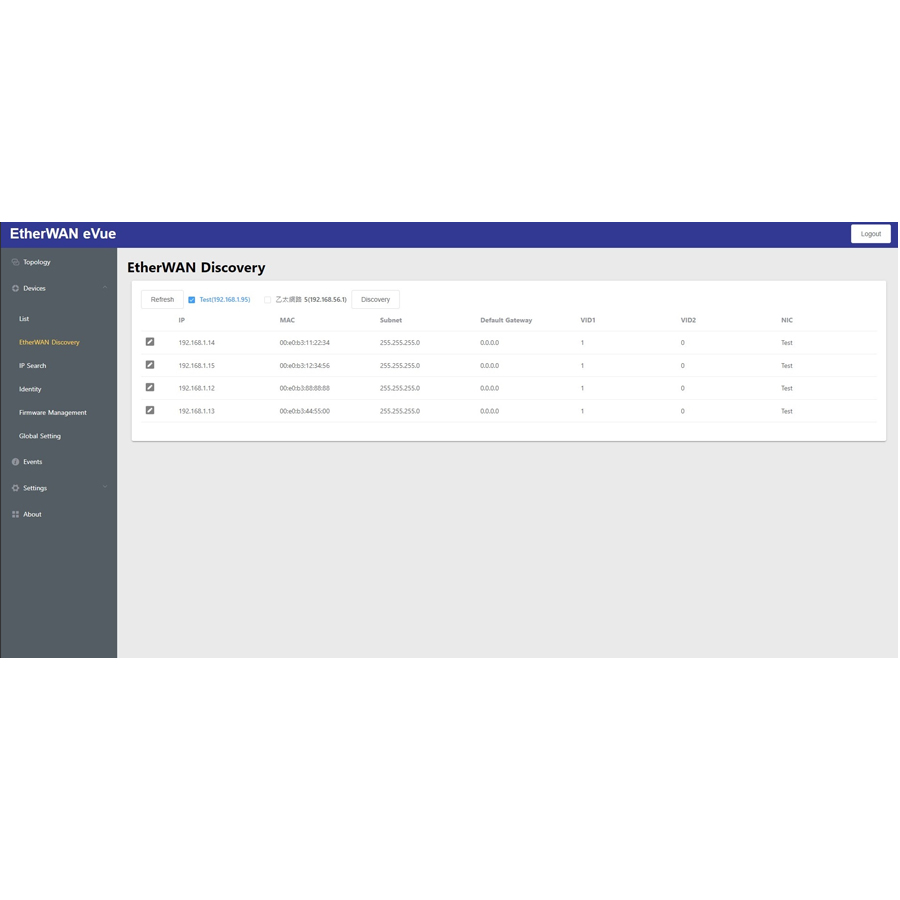Click the edit icon for 192.168.1.14
This screenshot has height=900, width=900.
150,342
